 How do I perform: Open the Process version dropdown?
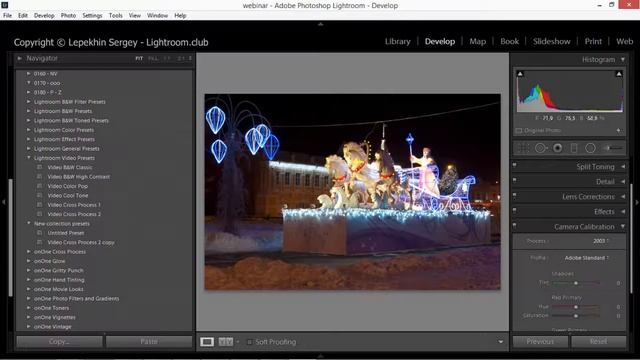(x=601, y=241)
